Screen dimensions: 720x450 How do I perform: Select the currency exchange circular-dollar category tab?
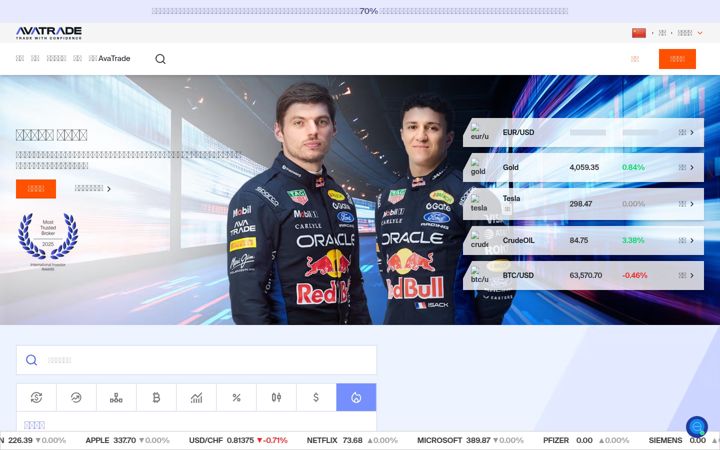point(36,397)
